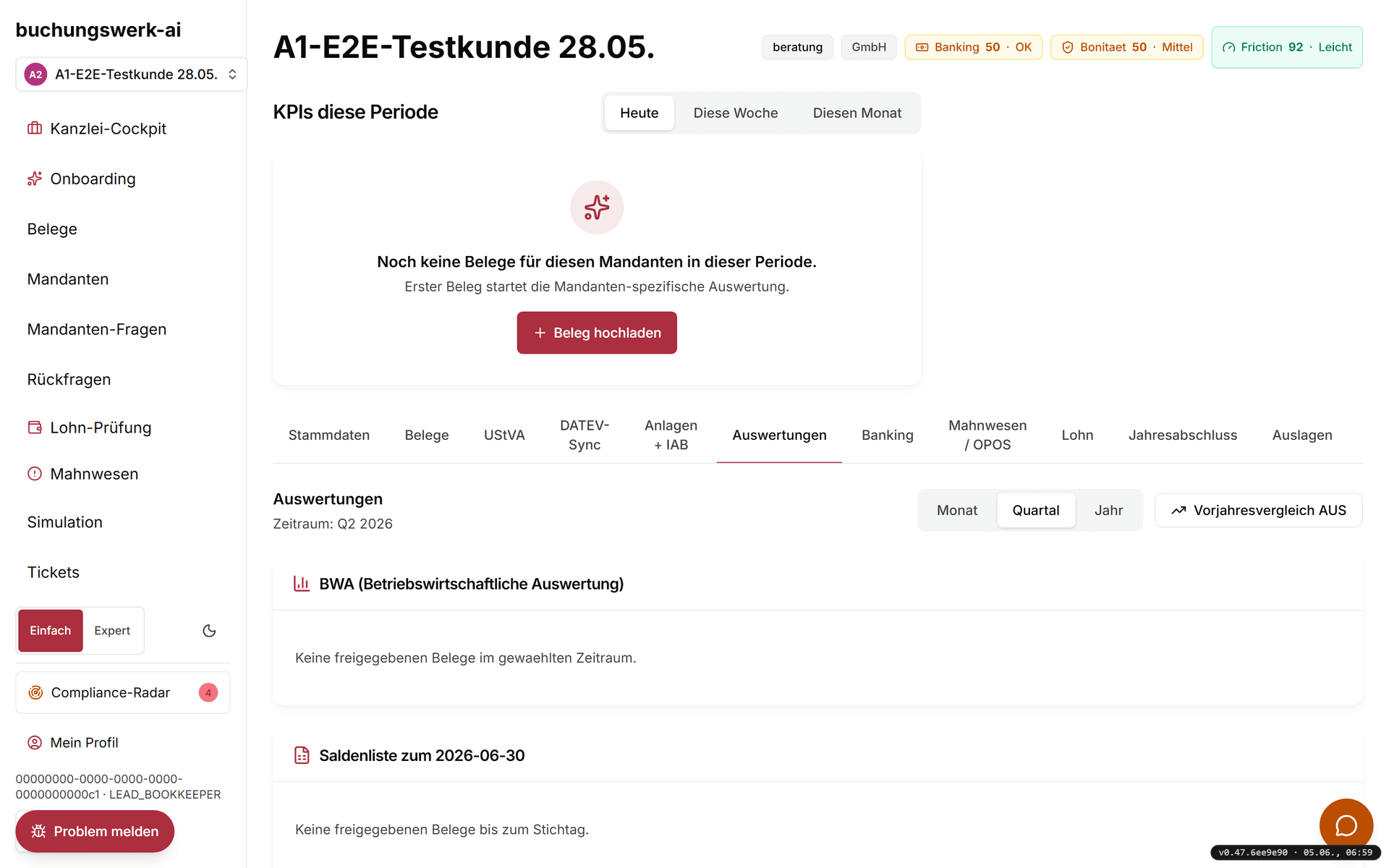Click the trend arrow icon in Vorjahresvergleich
The height and width of the screenshot is (868, 1389).
(x=1178, y=510)
